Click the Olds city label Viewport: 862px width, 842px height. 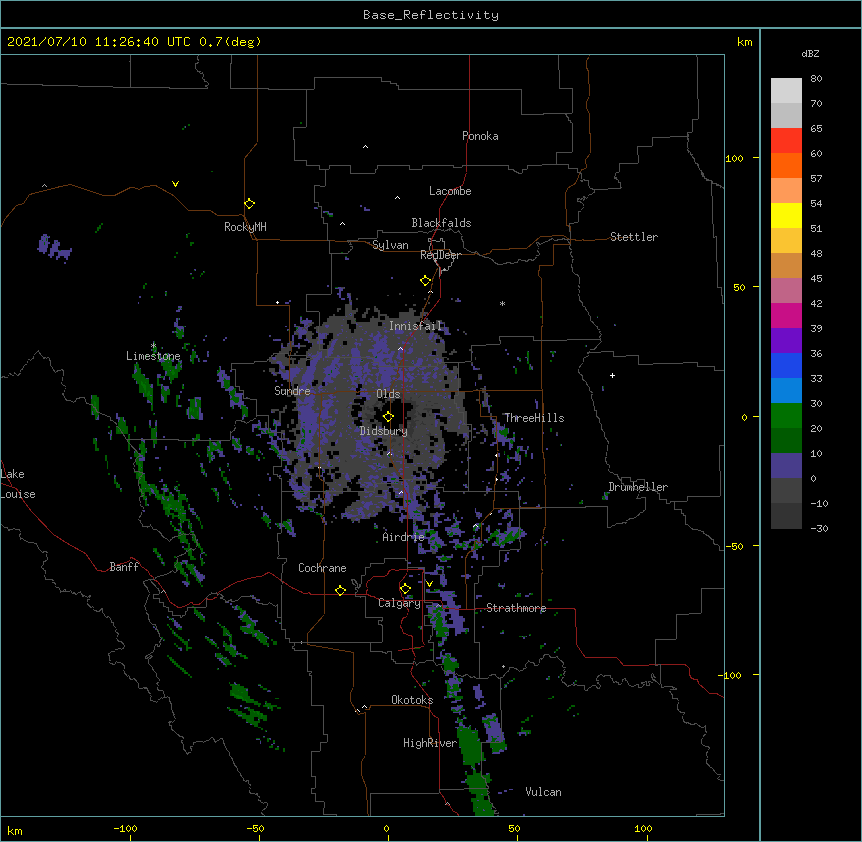coord(388,394)
